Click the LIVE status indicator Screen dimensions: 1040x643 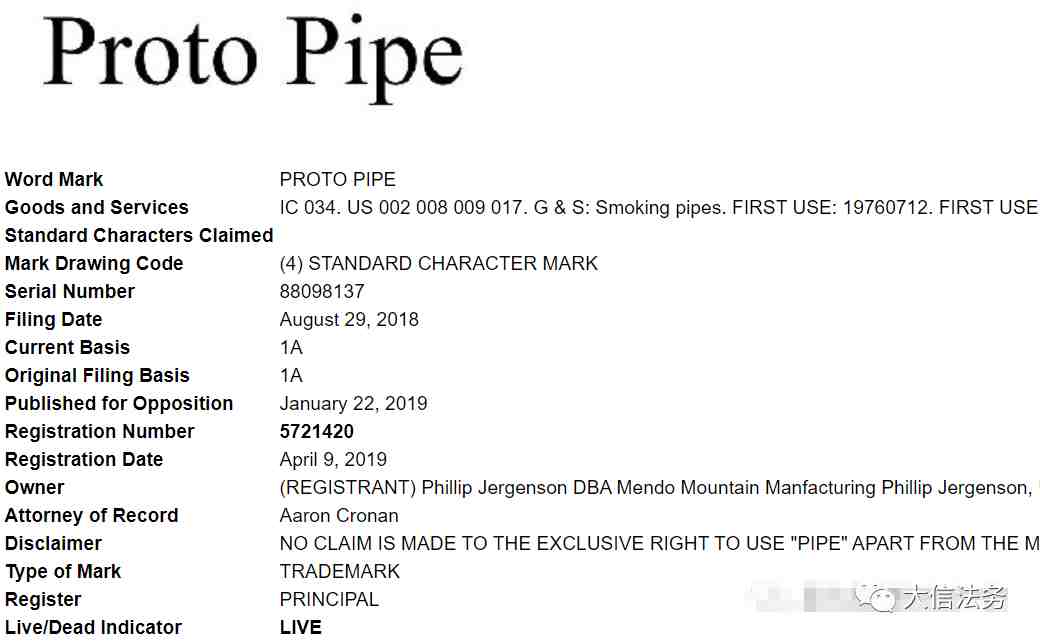[x=300, y=627]
